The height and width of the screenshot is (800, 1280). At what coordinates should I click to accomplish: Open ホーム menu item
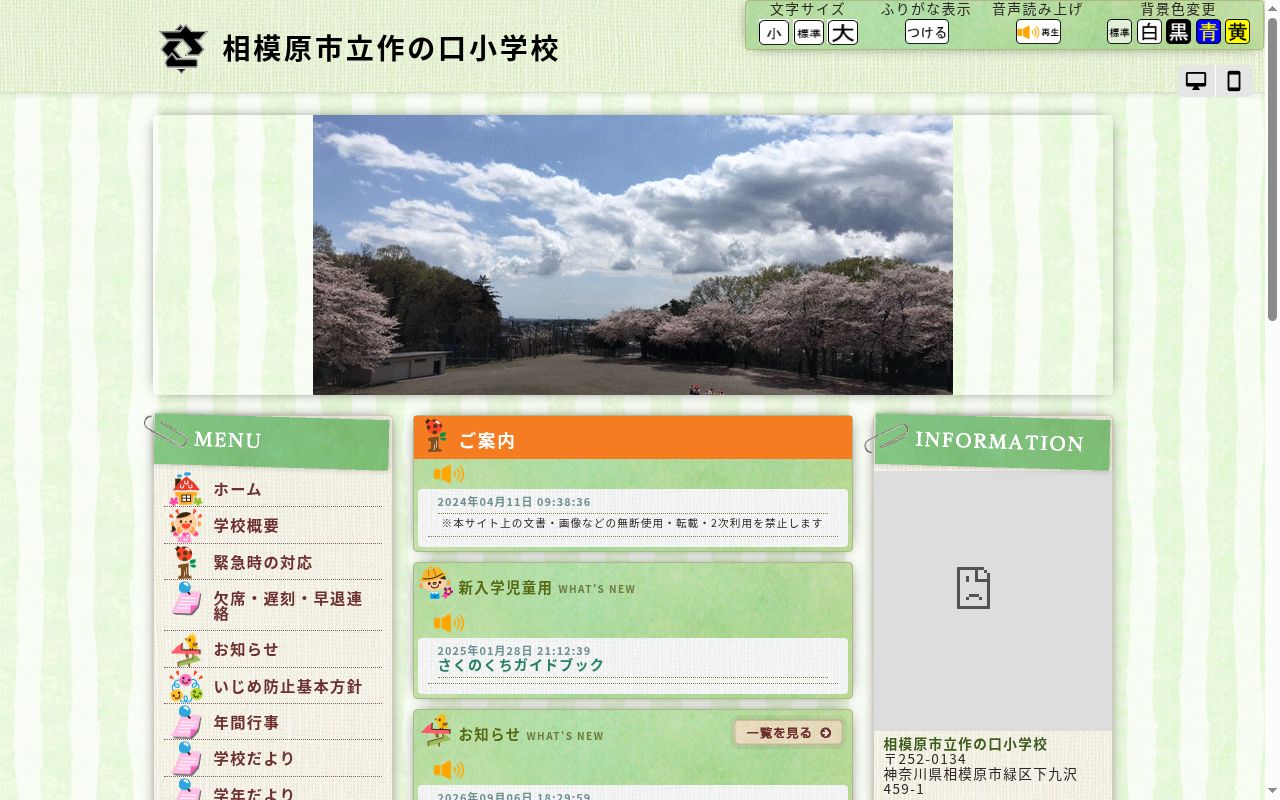click(273, 489)
